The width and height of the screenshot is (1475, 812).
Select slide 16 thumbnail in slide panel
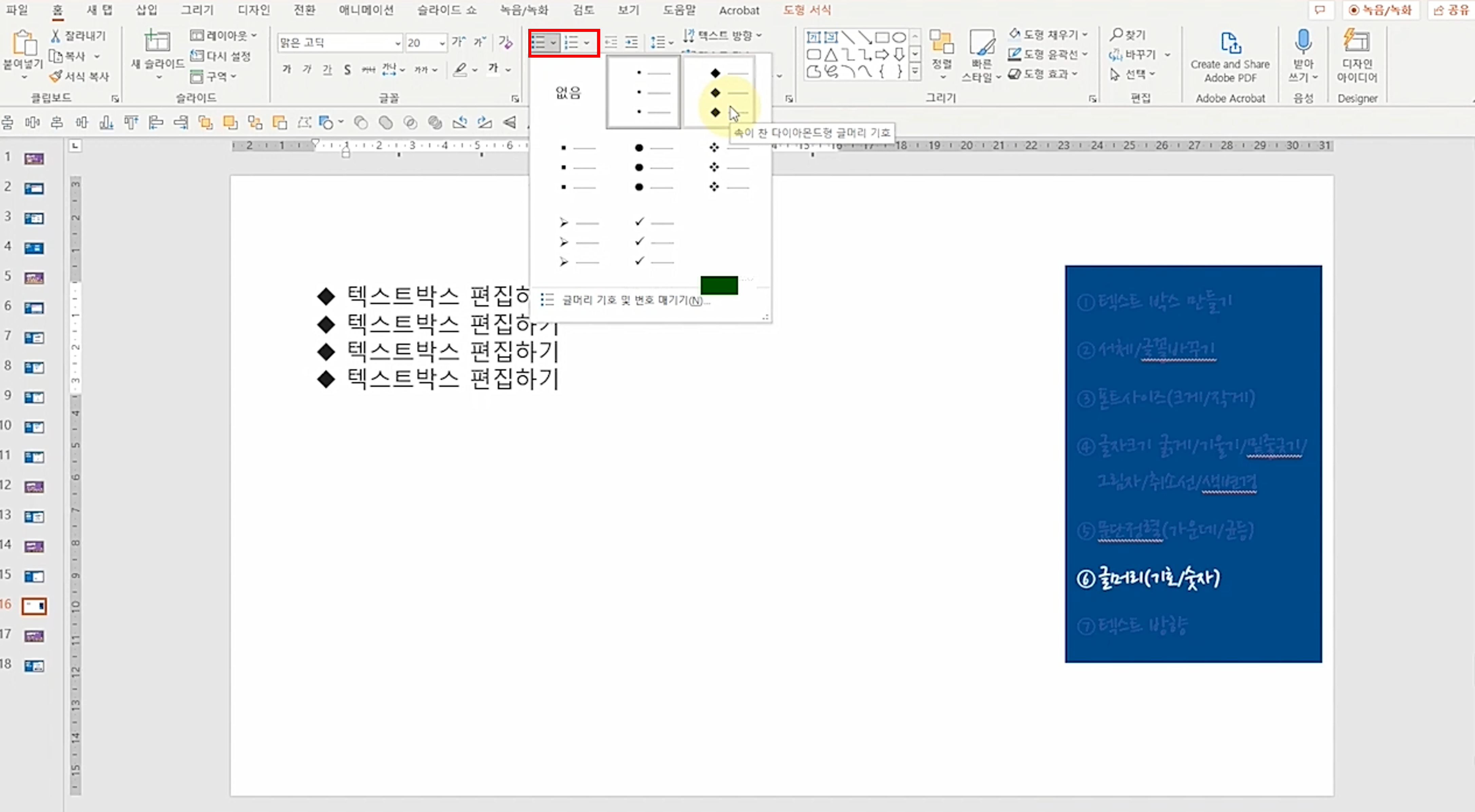(34, 606)
